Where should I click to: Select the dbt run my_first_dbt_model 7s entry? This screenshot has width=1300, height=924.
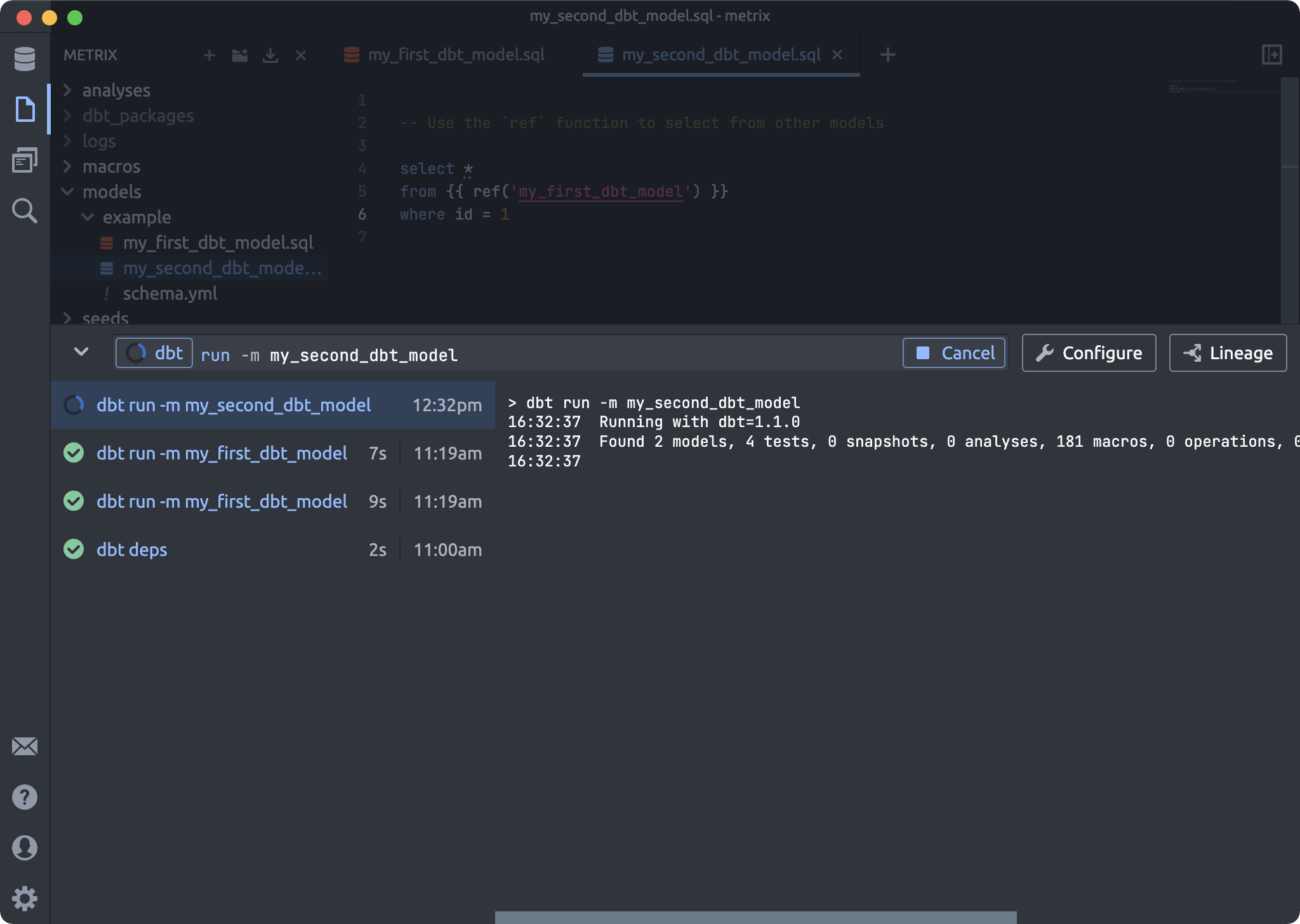273,453
